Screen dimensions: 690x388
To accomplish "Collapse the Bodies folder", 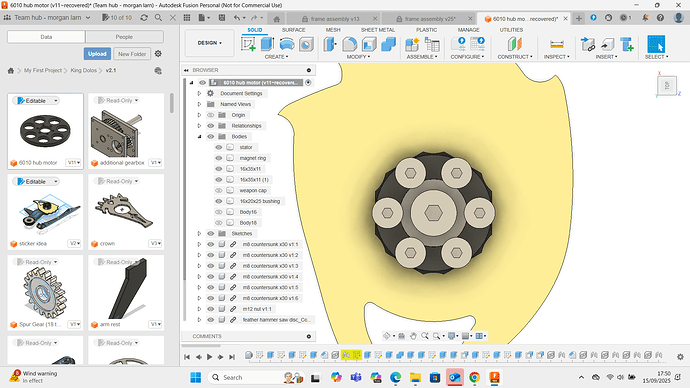I will tap(199, 136).
